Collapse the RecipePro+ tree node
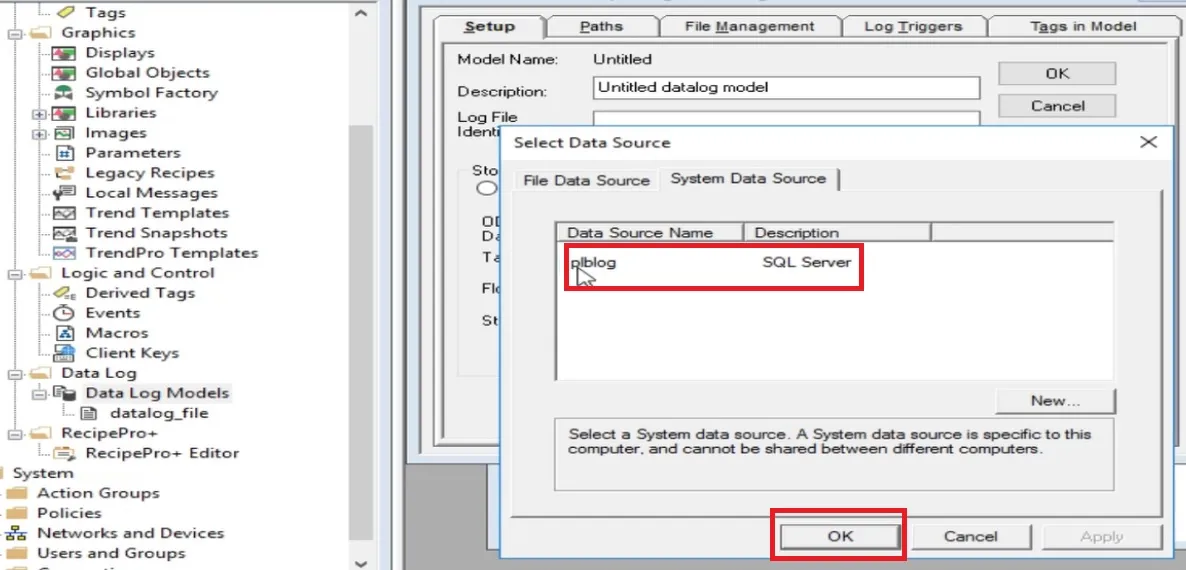 pos(14,434)
